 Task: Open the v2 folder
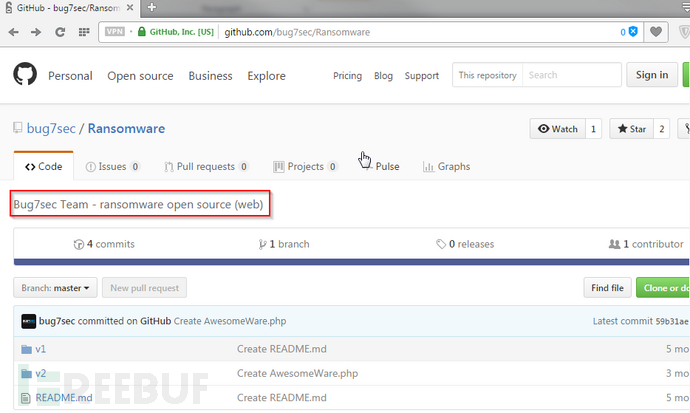click(40, 373)
